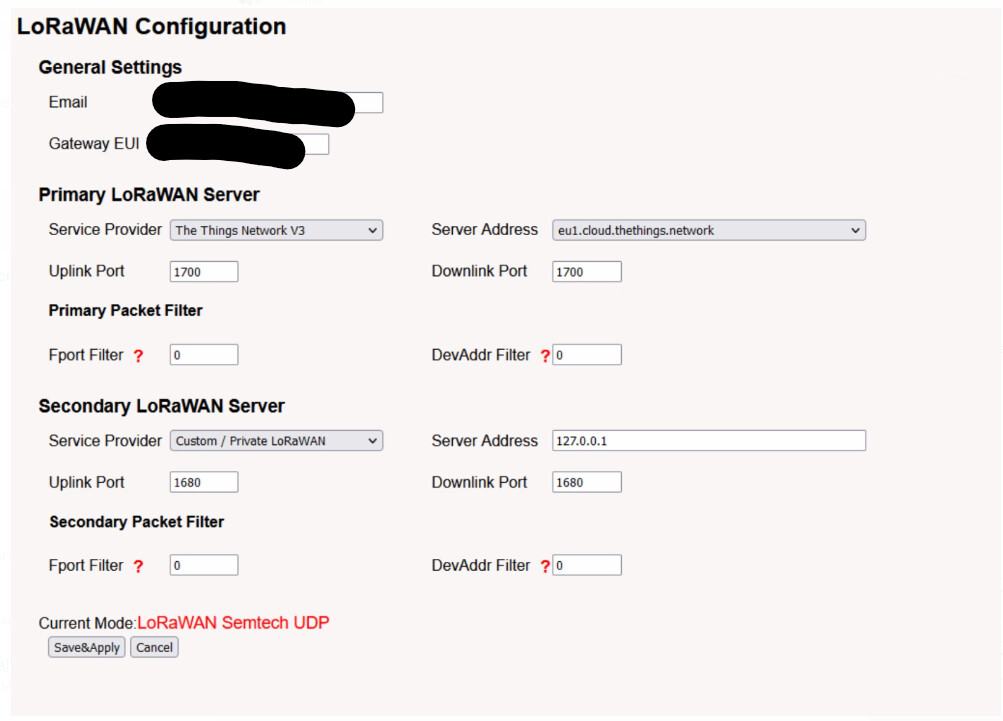Click the Secondary Server Address field

click(x=708, y=441)
